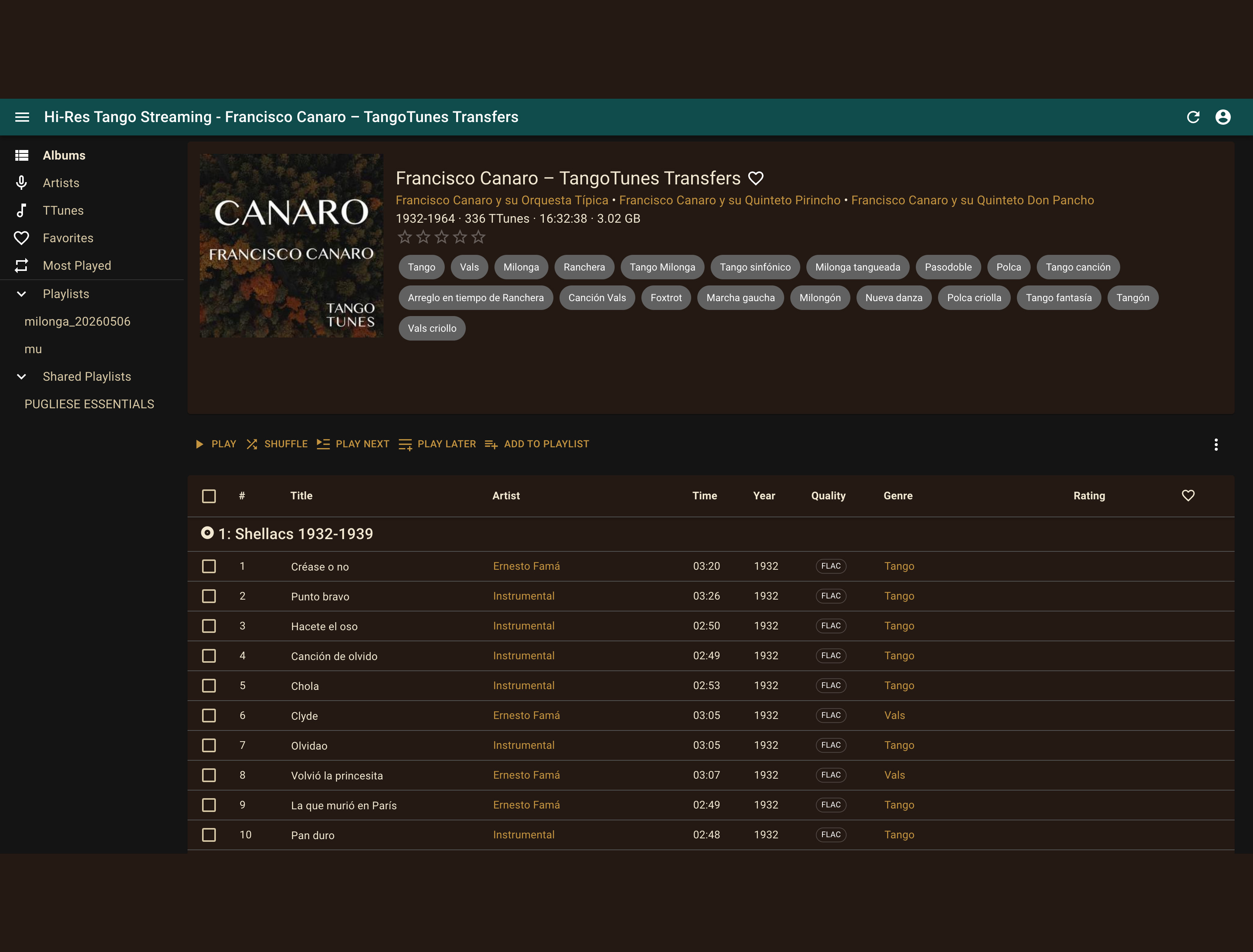Collapse the Shared Playlists section chevron
Screen dimensions: 1253x952
(x=21, y=376)
